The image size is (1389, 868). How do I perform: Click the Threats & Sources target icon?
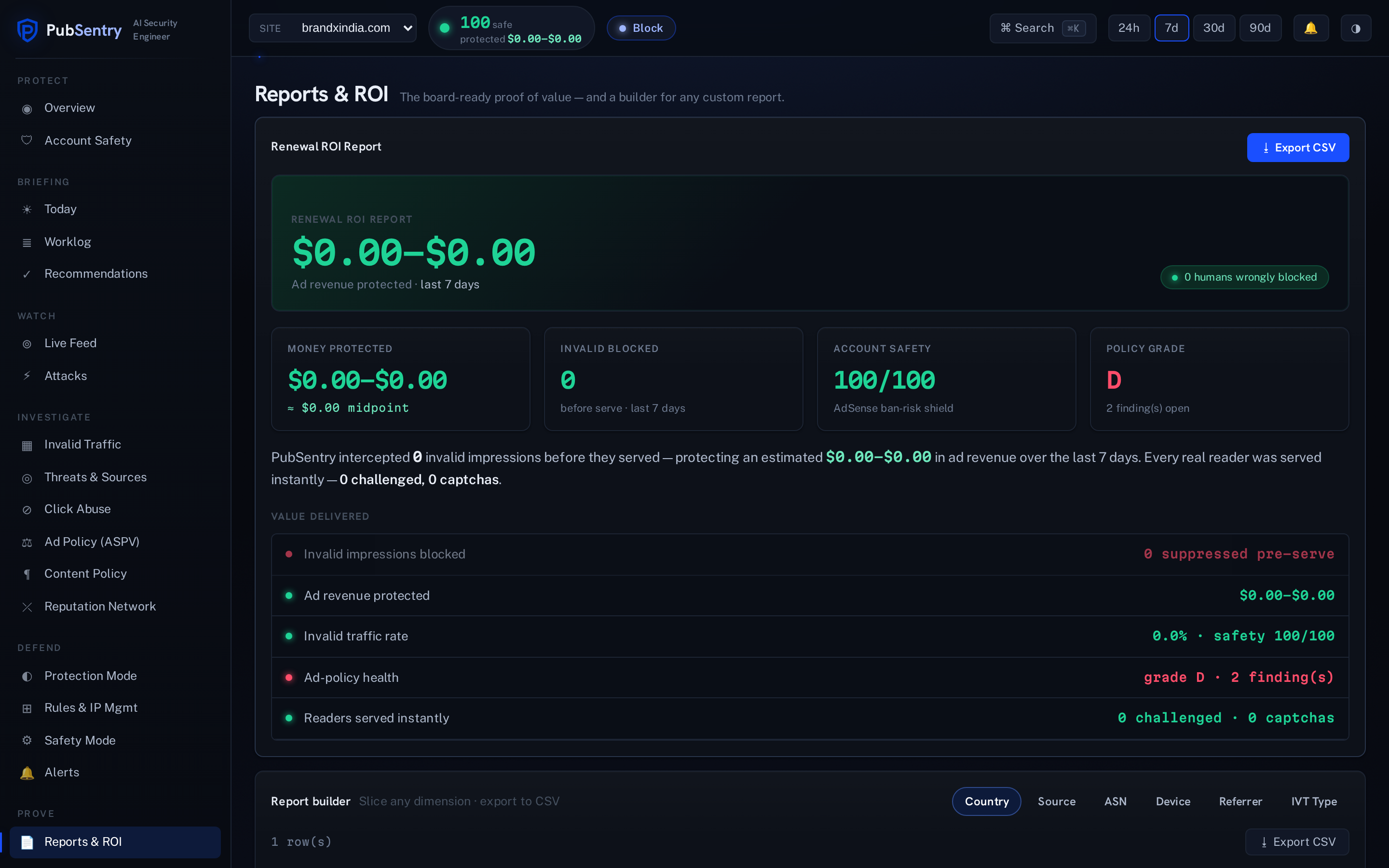(27, 478)
